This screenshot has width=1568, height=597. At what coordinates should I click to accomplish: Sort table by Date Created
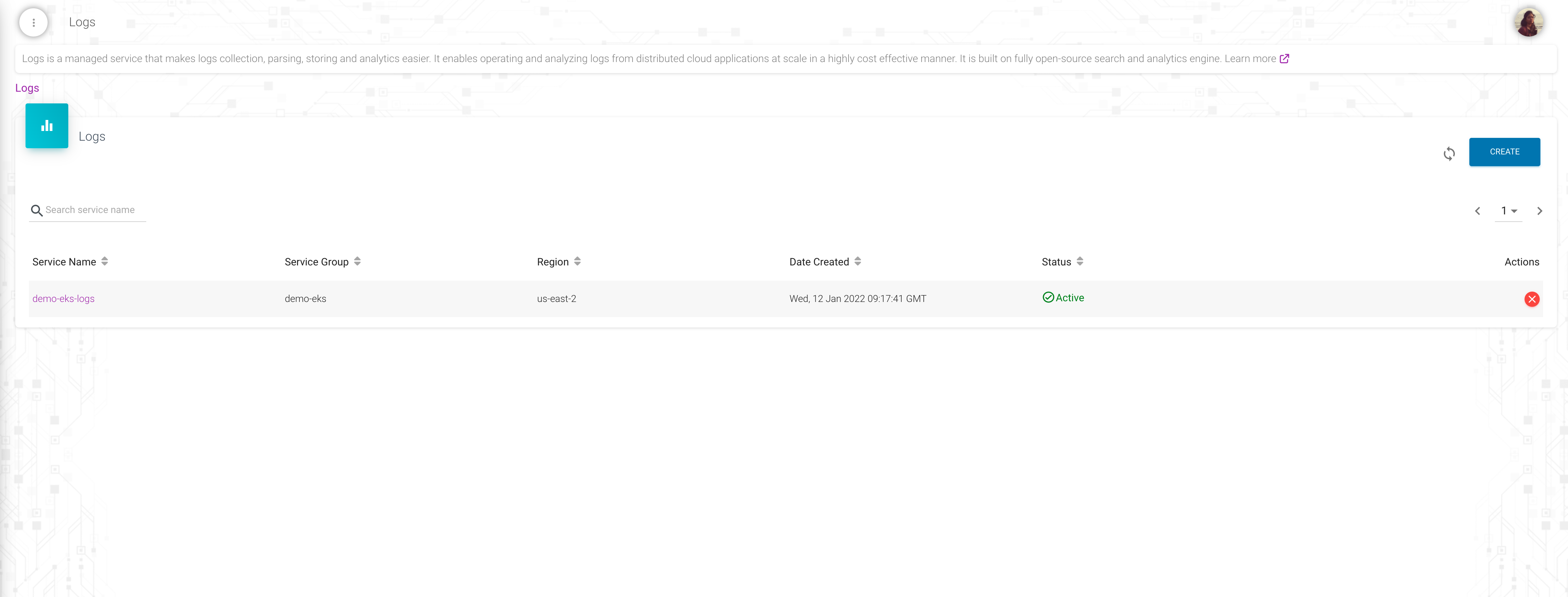click(858, 261)
